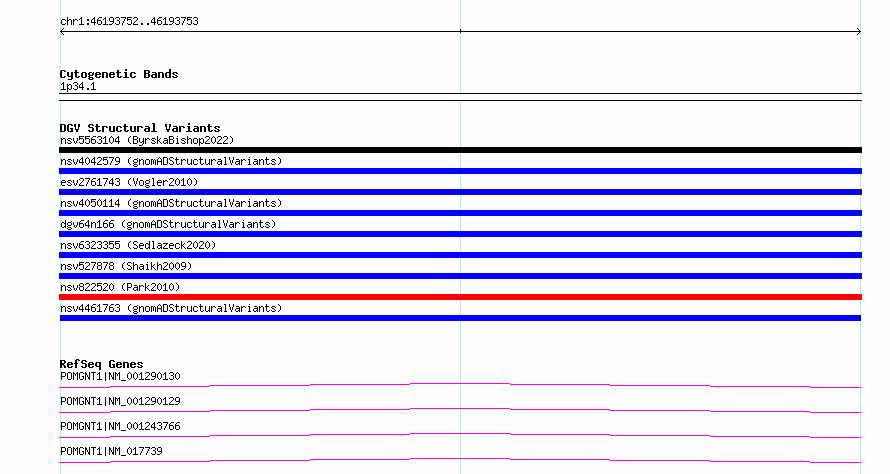
Task: Select the 1p34.1 band label
Action: coord(78,86)
